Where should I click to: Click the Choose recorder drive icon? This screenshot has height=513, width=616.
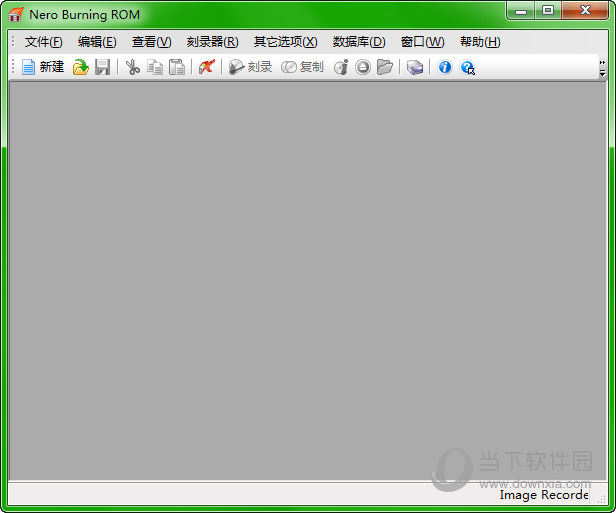[x=415, y=67]
